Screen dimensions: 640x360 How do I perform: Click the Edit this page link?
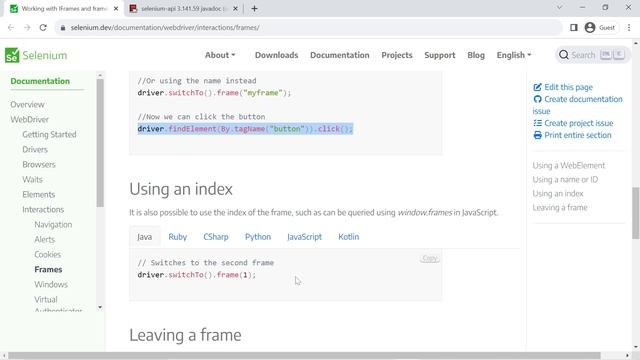coord(568,87)
